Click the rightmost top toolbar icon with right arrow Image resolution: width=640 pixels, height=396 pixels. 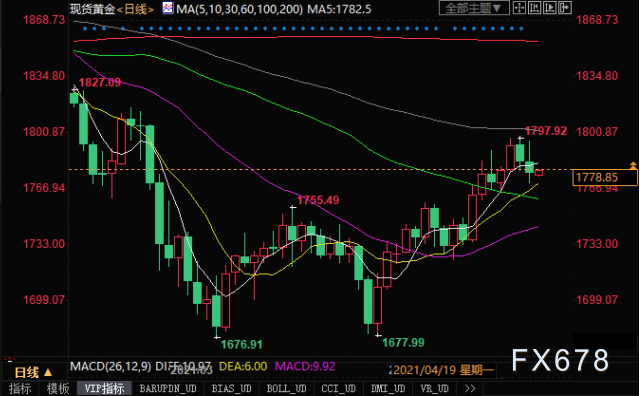pos(564,8)
